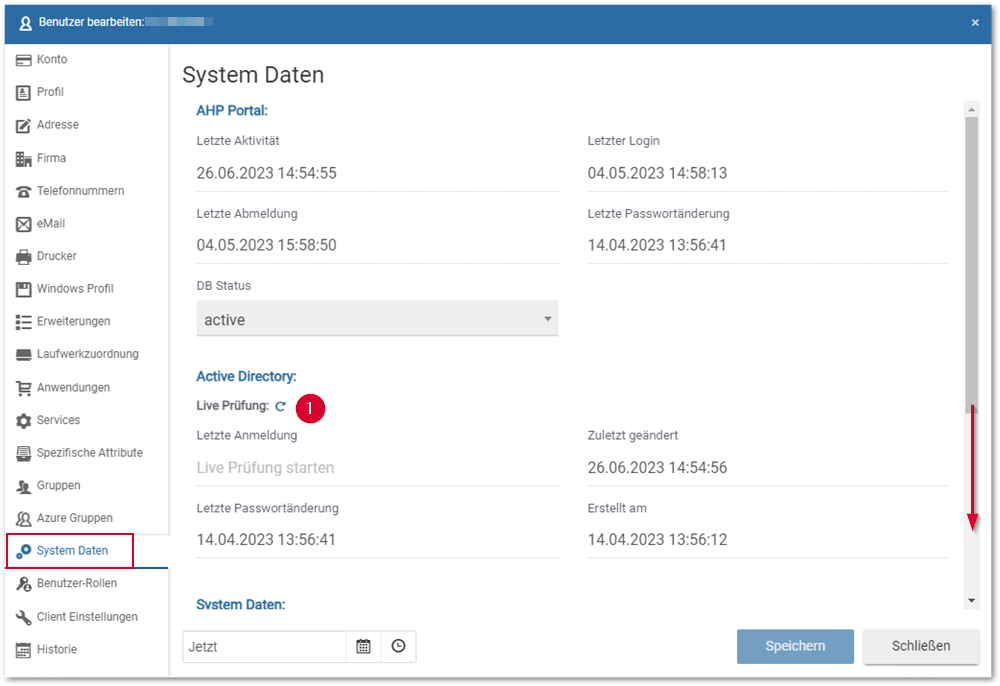Open the clock time picker icon
Image resolution: width=1000 pixels, height=686 pixels.
coord(399,646)
